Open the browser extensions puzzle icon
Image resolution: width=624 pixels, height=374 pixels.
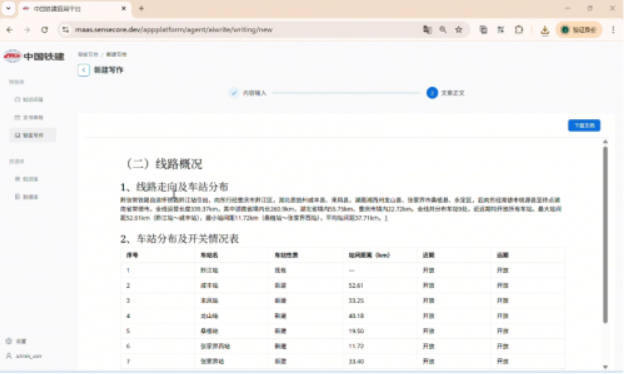click(519, 29)
